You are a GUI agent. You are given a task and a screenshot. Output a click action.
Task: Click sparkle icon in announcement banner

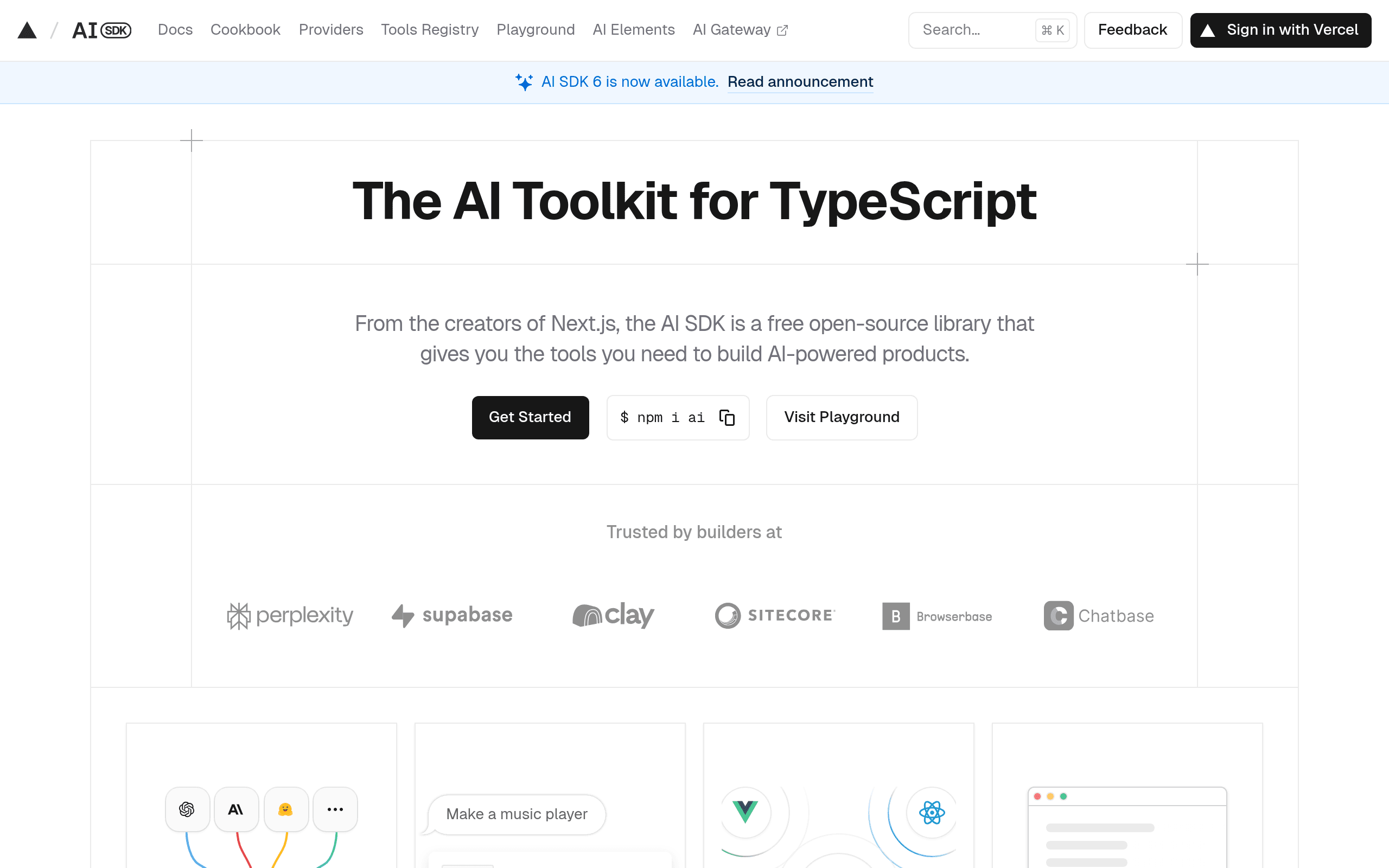point(524,82)
